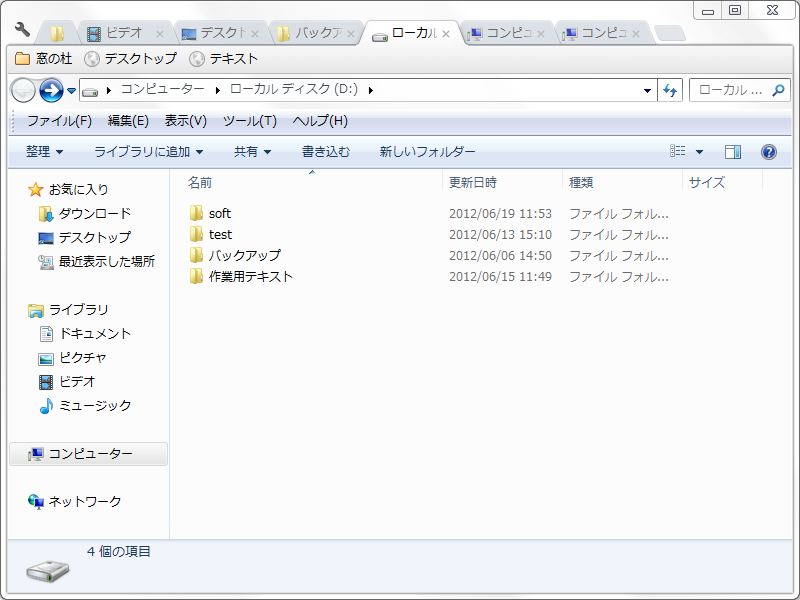Open the ライブラリに追加 dropdown
The width and height of the screenshot is (800, 600).
(148, 152)
